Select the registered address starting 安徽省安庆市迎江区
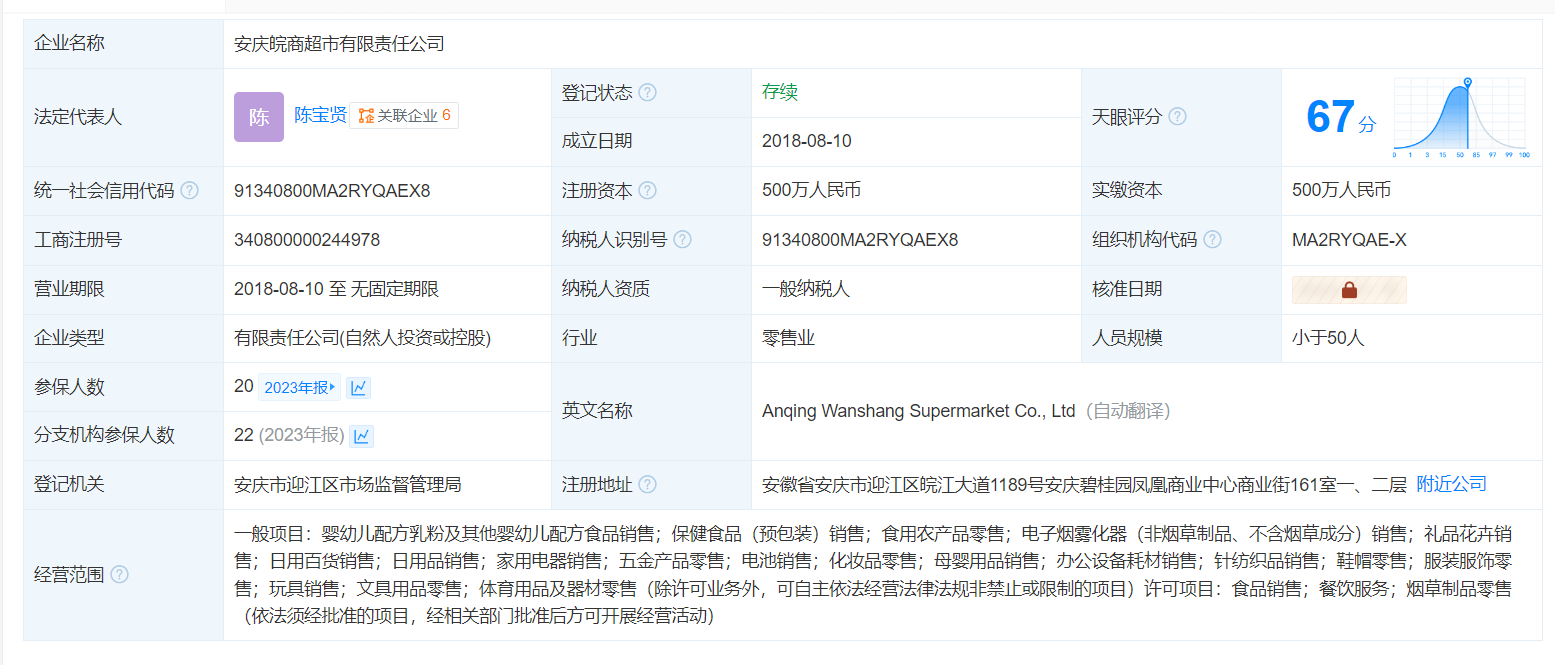This screenshot has height=665, width=1555. 1084,485
